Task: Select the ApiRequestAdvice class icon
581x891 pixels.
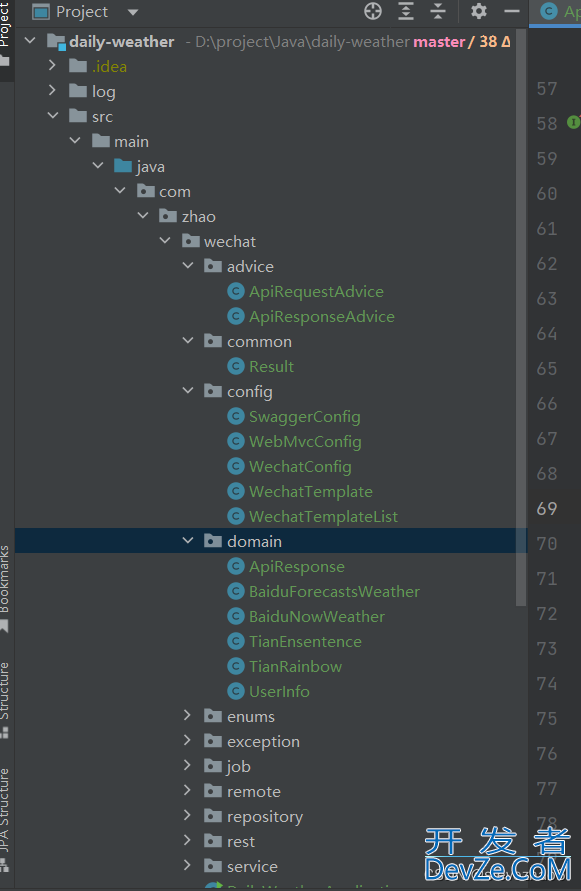Action: coord(236,292)
